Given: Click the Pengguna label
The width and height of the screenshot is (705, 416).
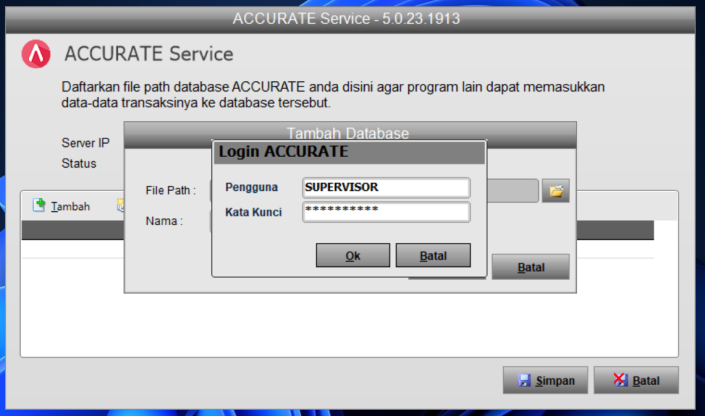Looking at the screenshot, I should (251, 187).
